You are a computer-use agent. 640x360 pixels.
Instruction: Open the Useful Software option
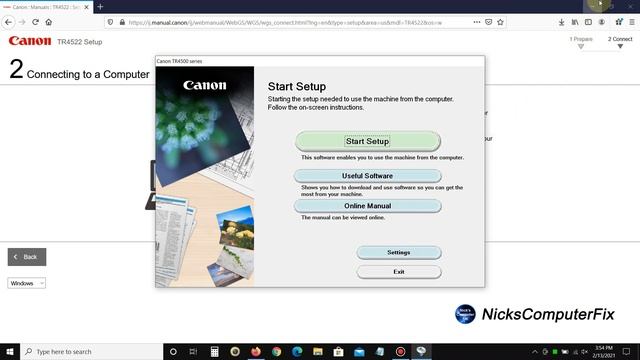pos(367,176)
